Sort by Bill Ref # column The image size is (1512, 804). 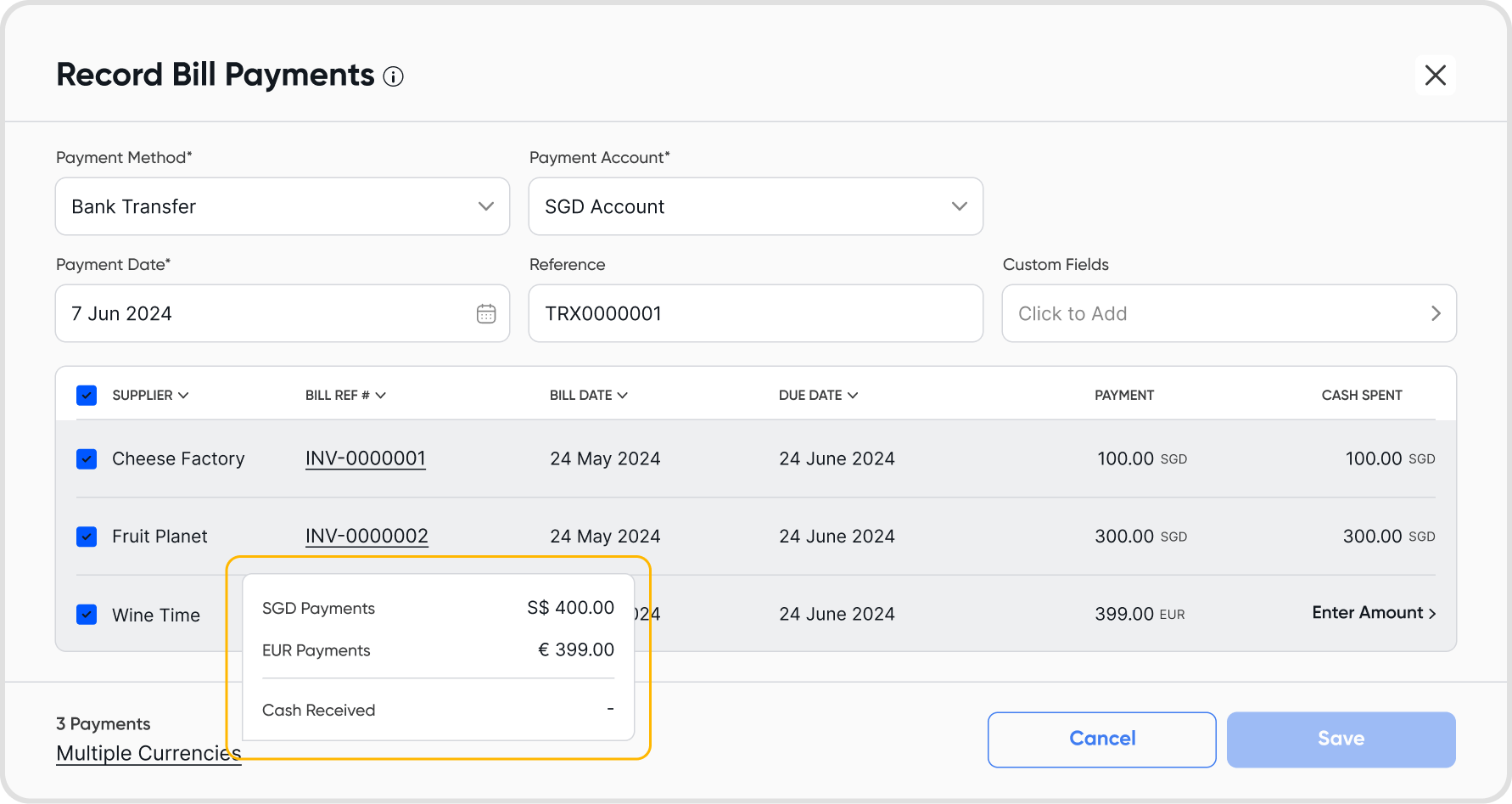344,396
